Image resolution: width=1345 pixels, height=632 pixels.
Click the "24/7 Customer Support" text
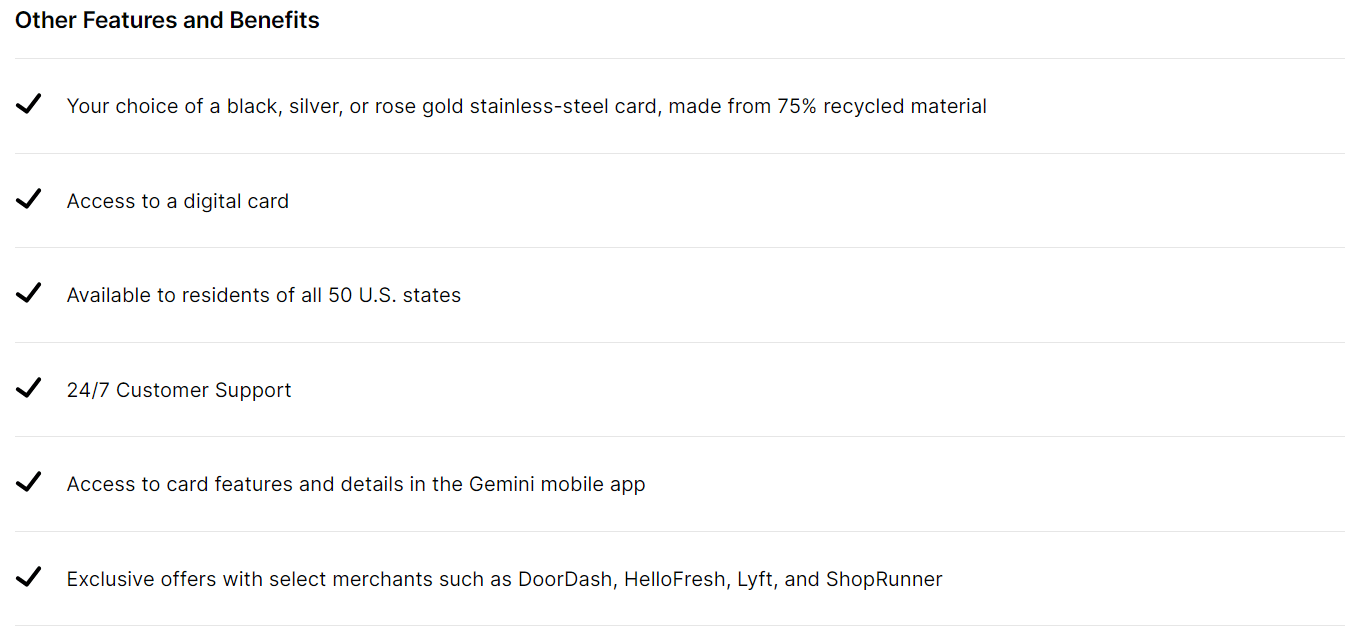179,390
